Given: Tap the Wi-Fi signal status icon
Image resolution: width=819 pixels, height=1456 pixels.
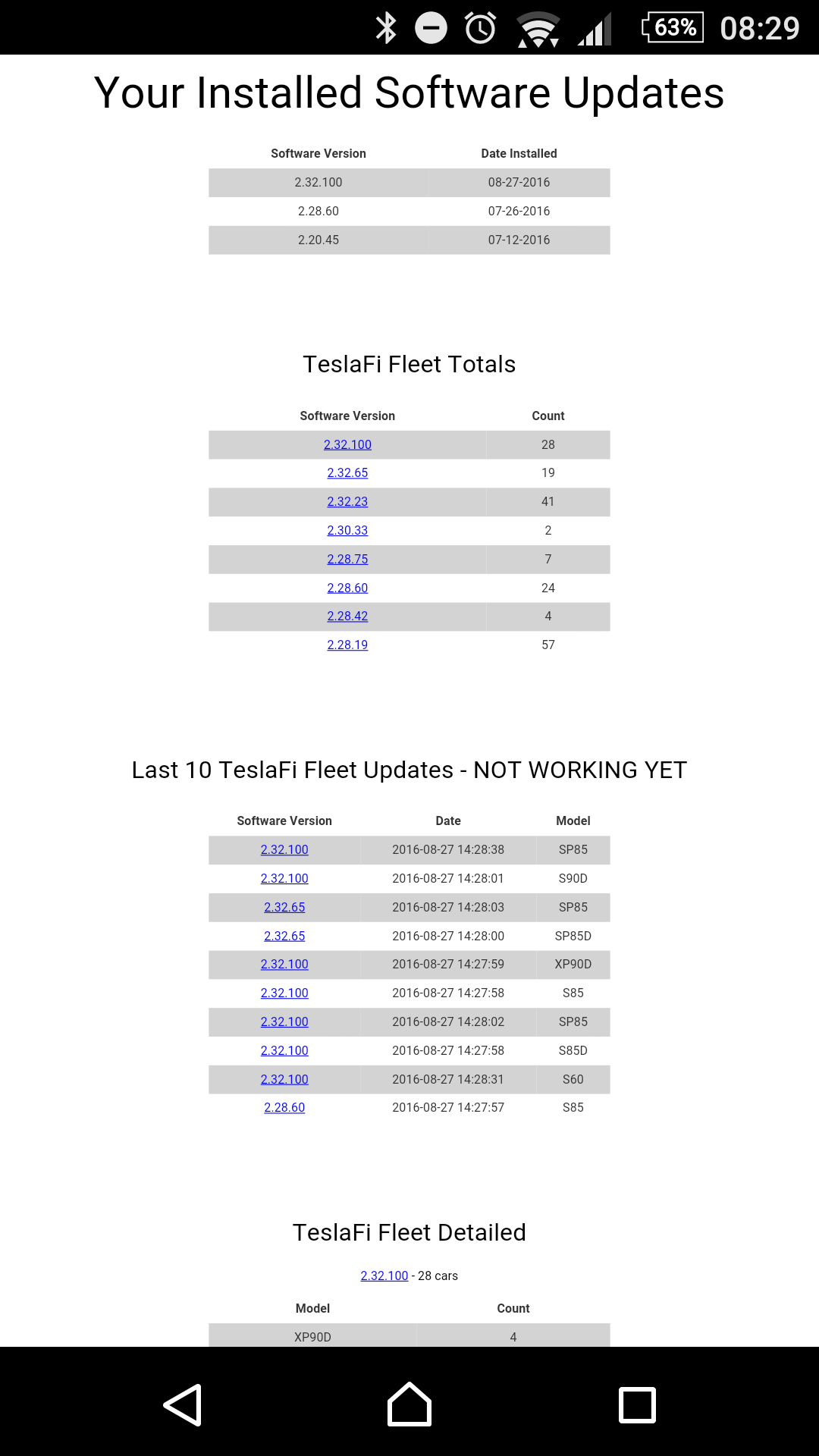Looking at the screenshot, I should pos(538,30).
